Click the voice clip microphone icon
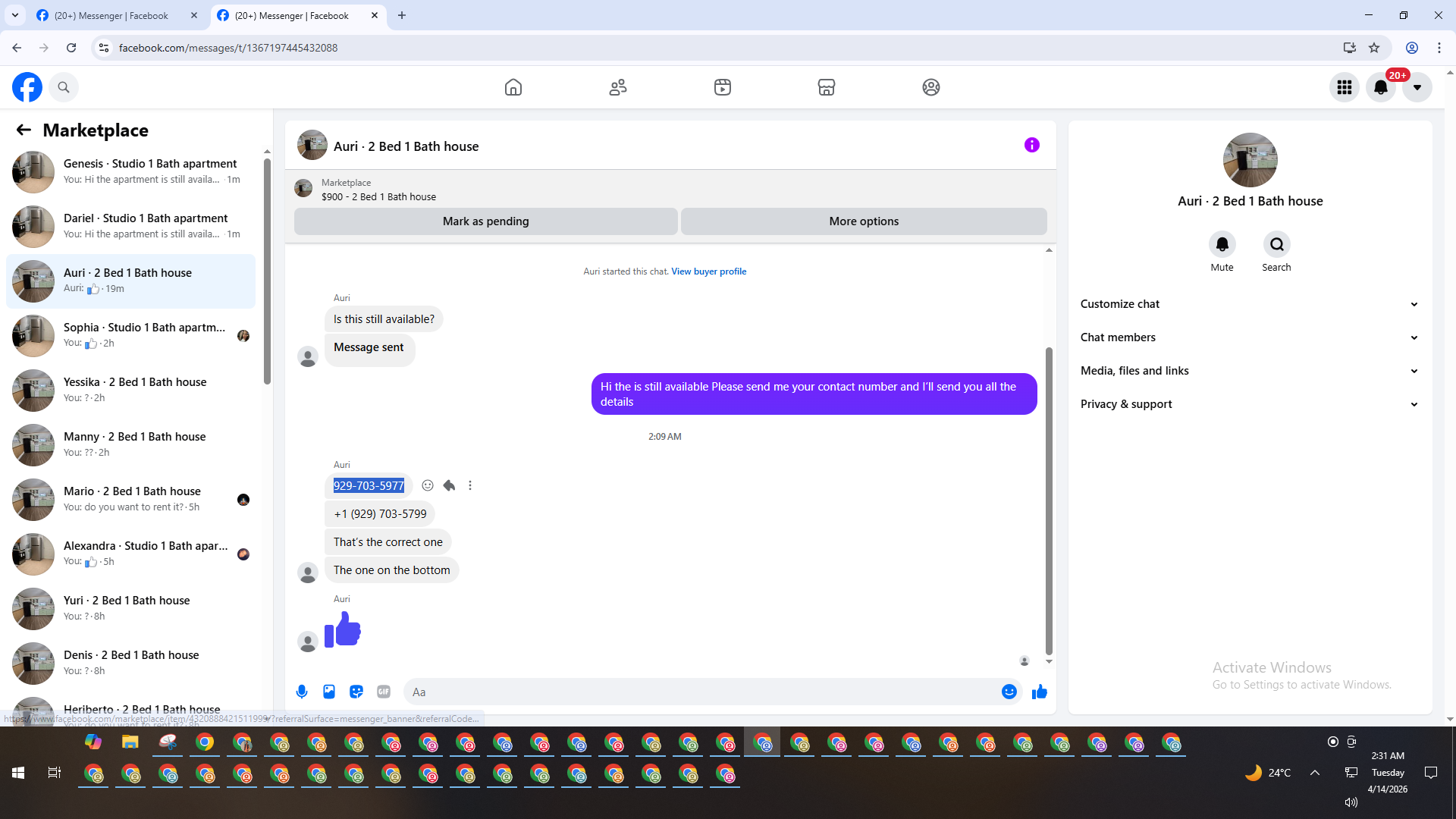 point(302,692)
